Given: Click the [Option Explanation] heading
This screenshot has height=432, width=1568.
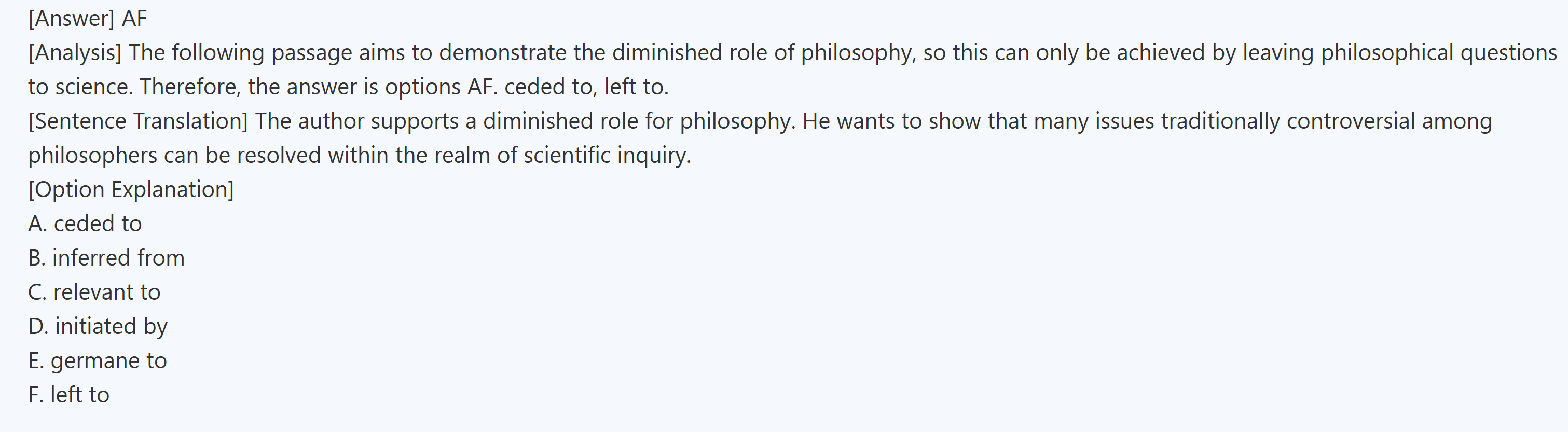Looking at the screenshot, I should tap(131, 190).
